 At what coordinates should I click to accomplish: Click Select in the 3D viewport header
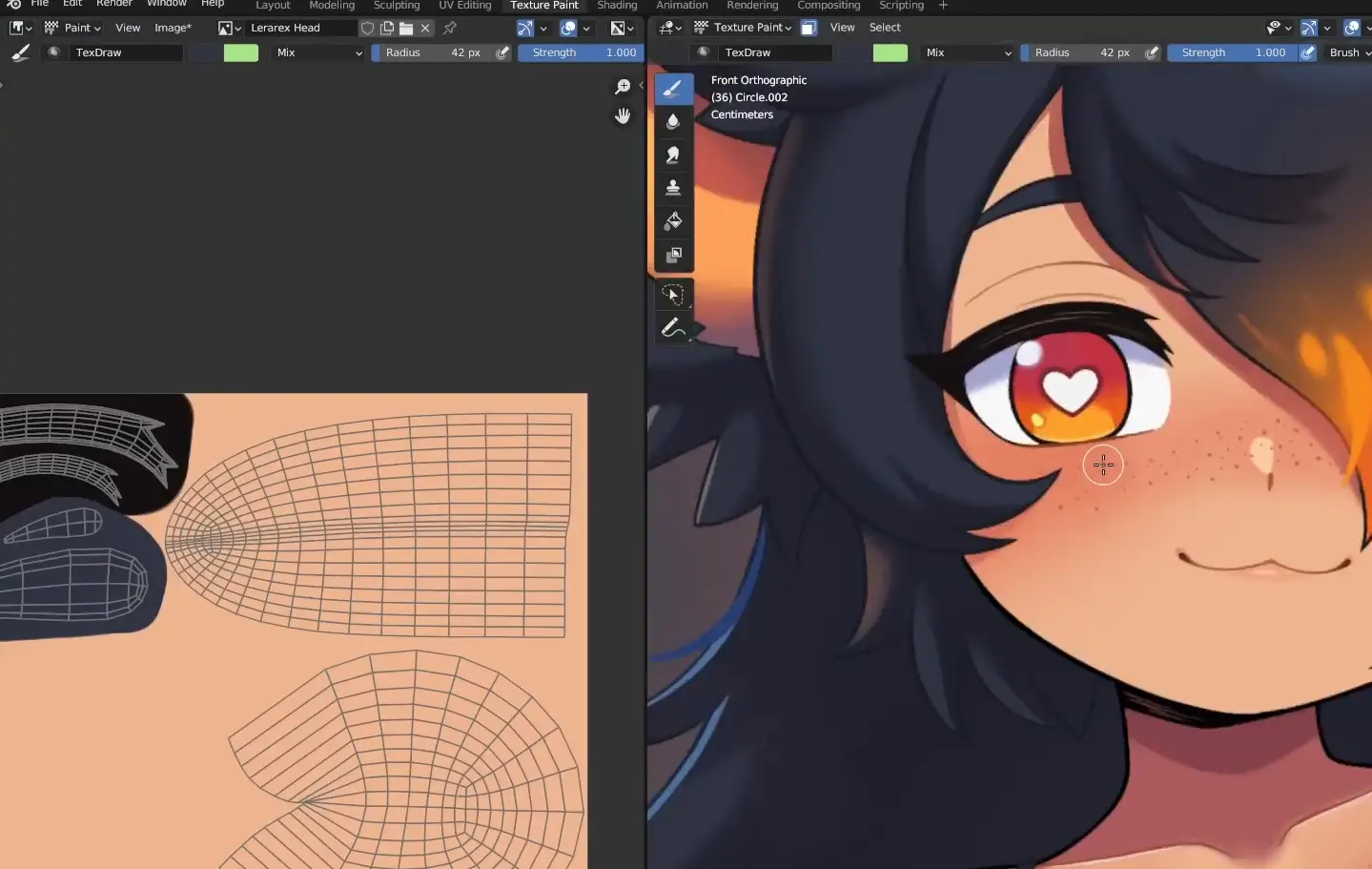(x=884, y=28)
